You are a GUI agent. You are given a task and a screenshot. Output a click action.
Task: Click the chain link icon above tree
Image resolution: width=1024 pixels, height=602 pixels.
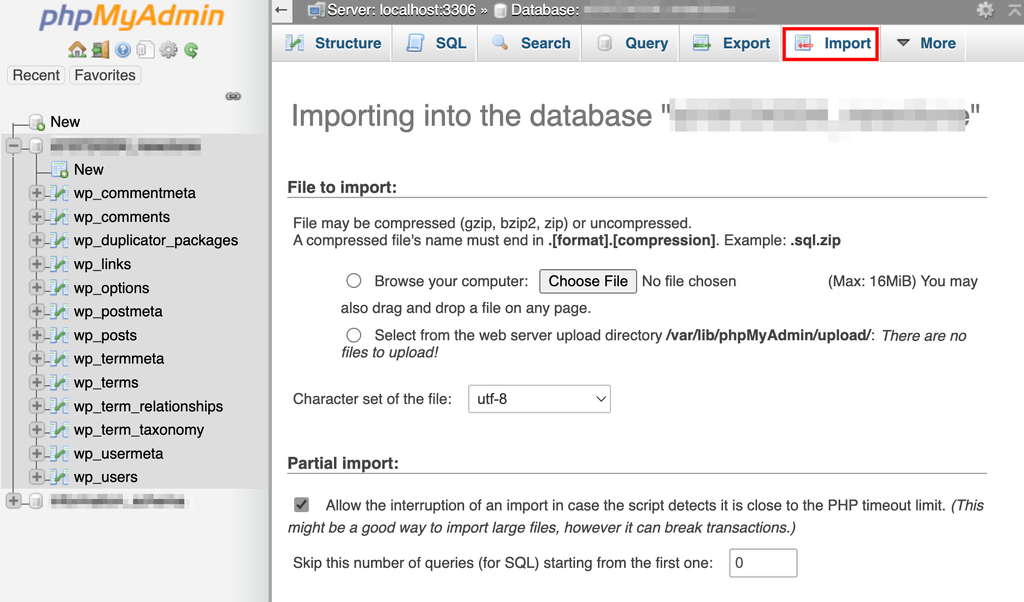point(233,96)
